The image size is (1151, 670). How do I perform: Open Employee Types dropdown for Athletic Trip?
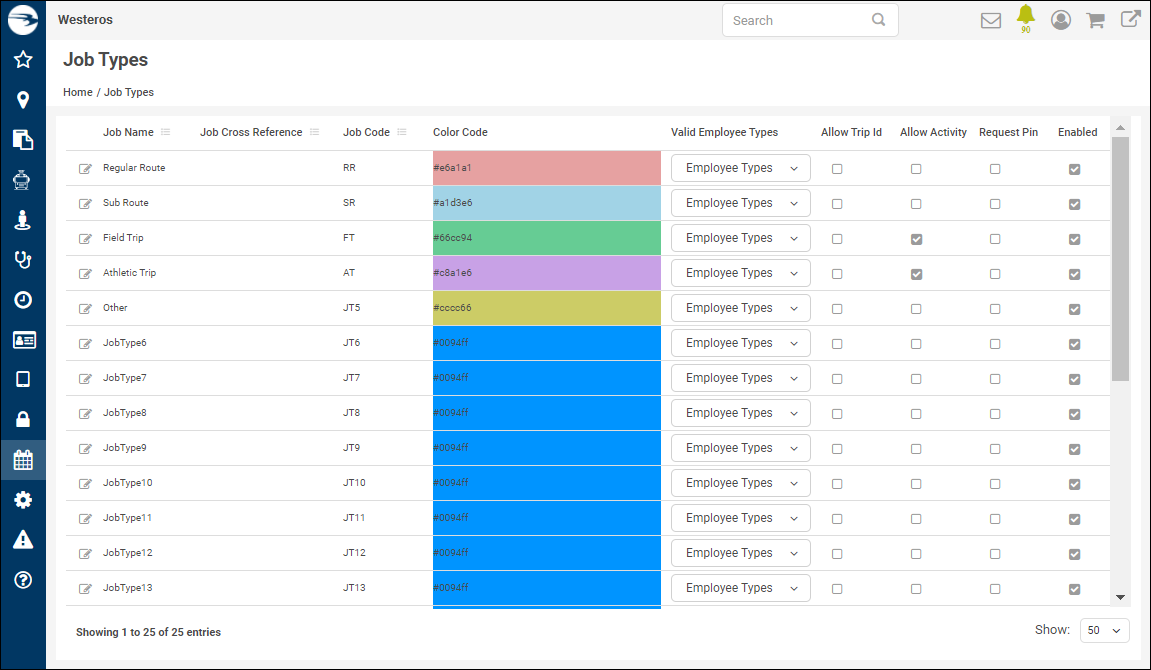pyautogui.click(x=741, y=273)
